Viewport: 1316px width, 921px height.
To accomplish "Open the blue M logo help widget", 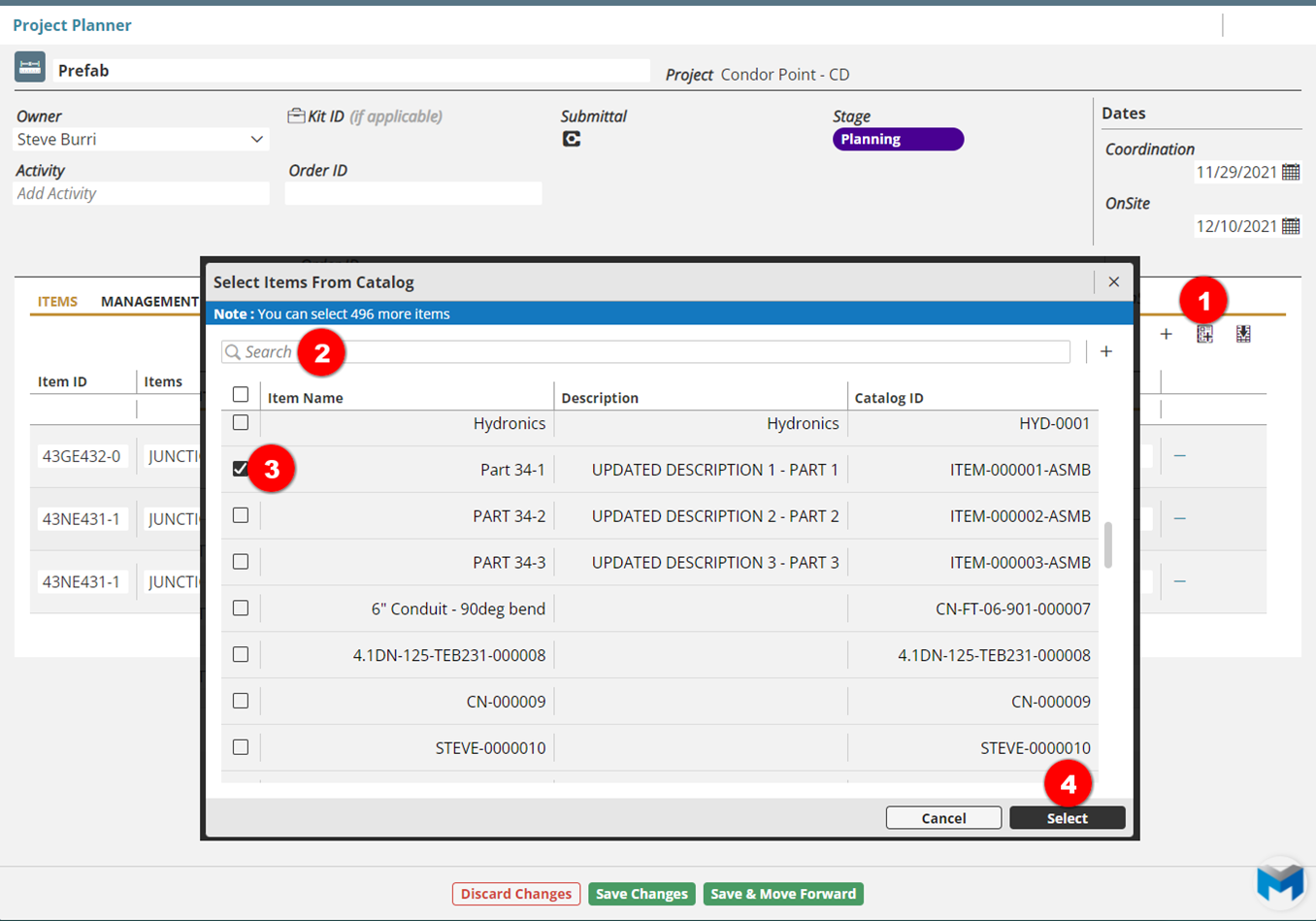I will pyautogui.click(x=1280, y=882).
